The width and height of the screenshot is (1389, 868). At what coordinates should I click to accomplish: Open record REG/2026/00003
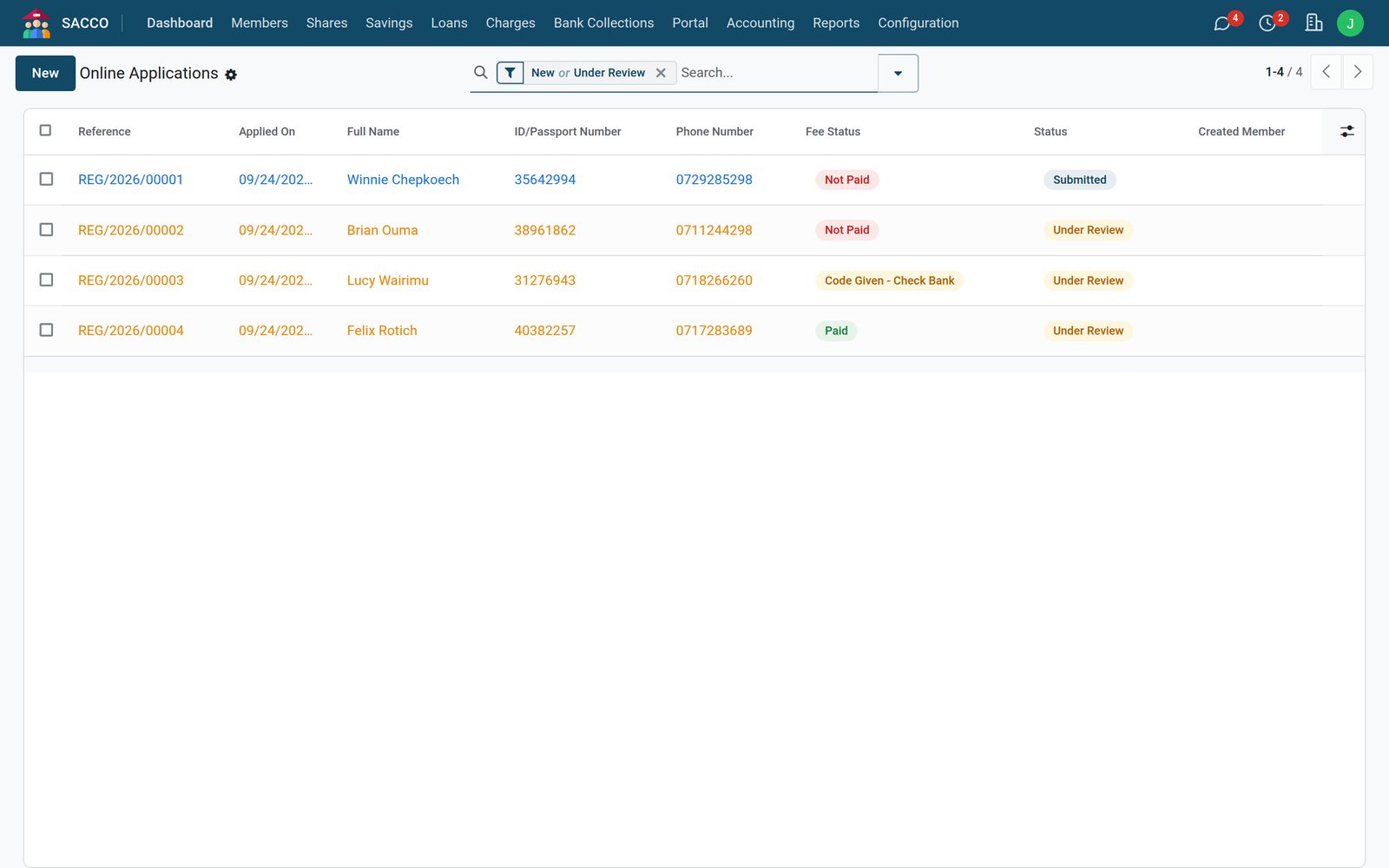click(x=130, y=280)
